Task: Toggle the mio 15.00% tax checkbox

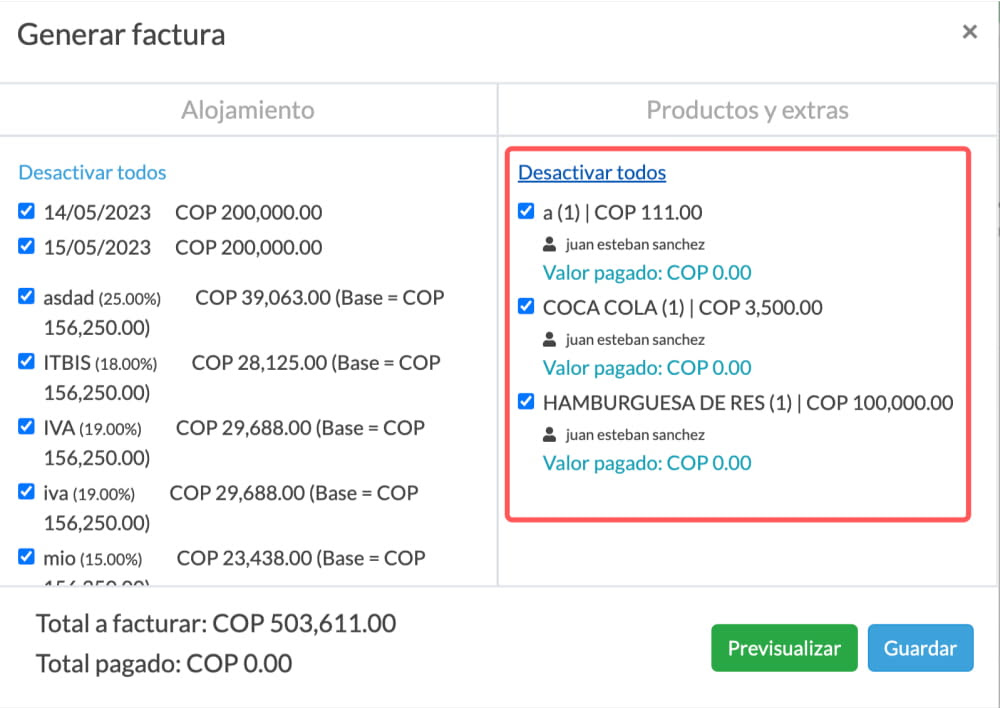Action: [26, 556]
